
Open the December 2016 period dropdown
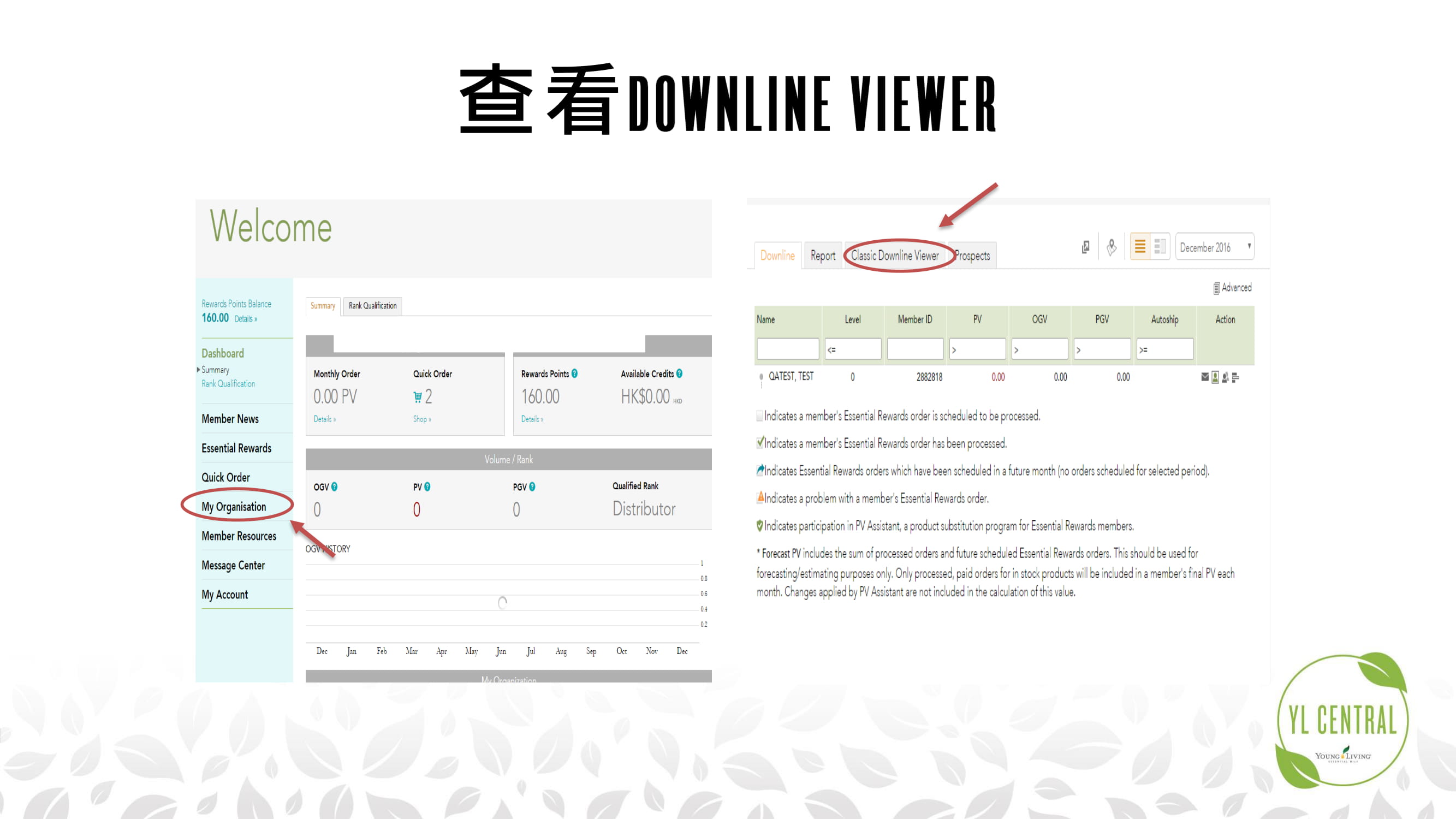1215,247
